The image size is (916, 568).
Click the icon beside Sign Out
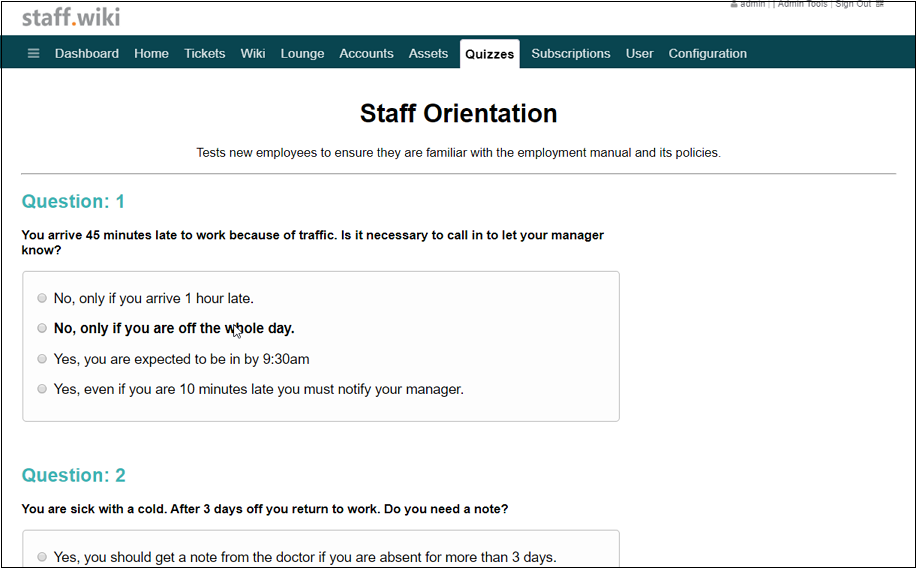pyautogui.click(x=880, y=4)
